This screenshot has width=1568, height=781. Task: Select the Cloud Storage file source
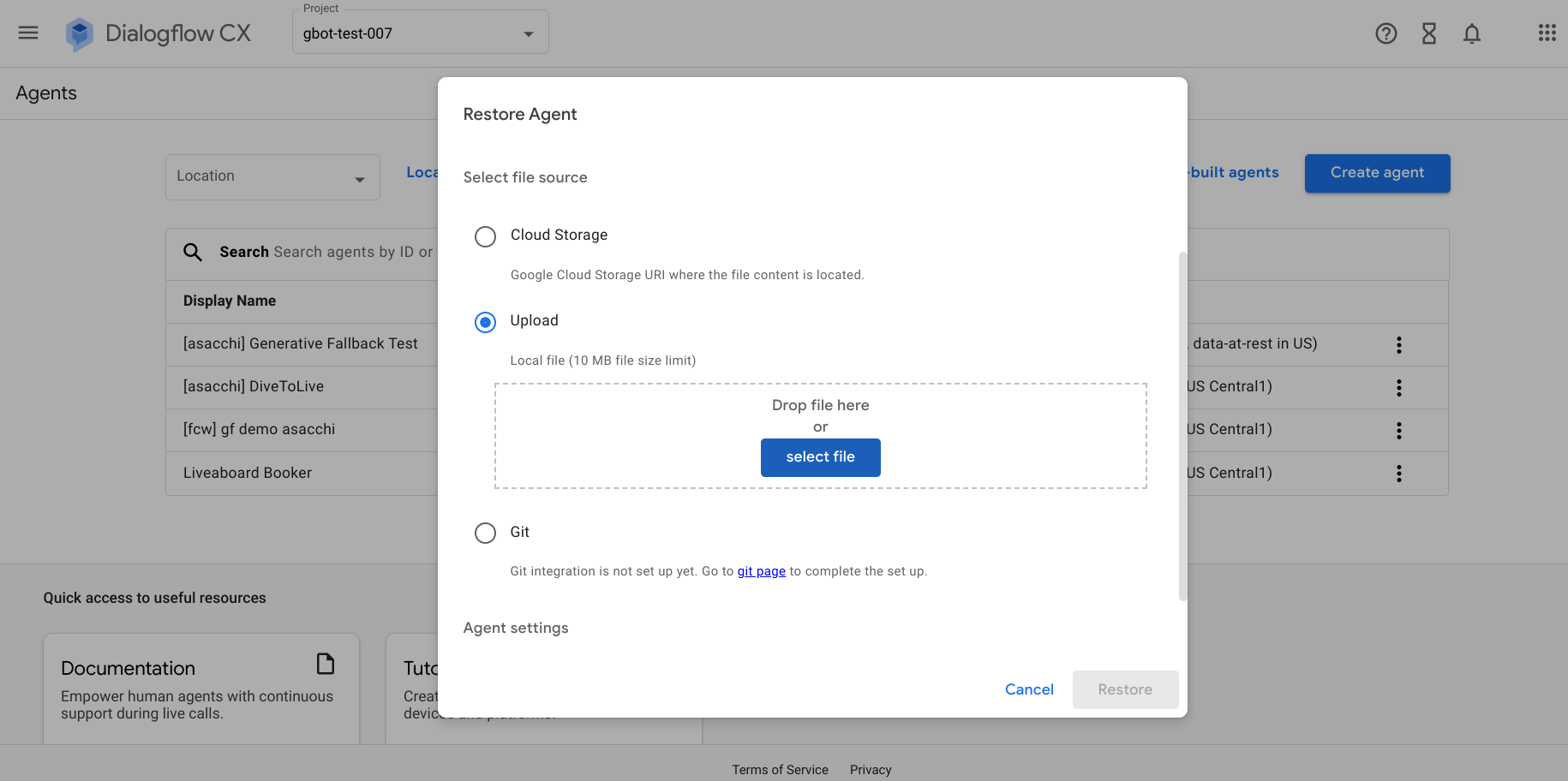(486, 236)
